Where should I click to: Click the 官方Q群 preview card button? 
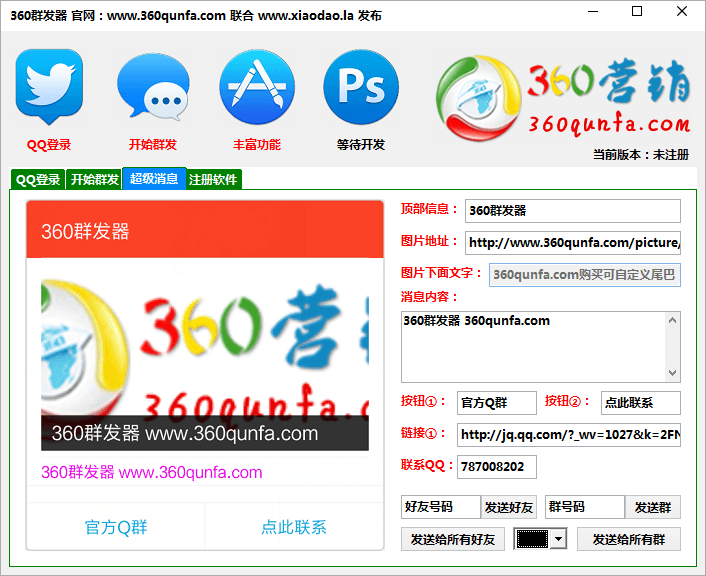tap(116, 527)
